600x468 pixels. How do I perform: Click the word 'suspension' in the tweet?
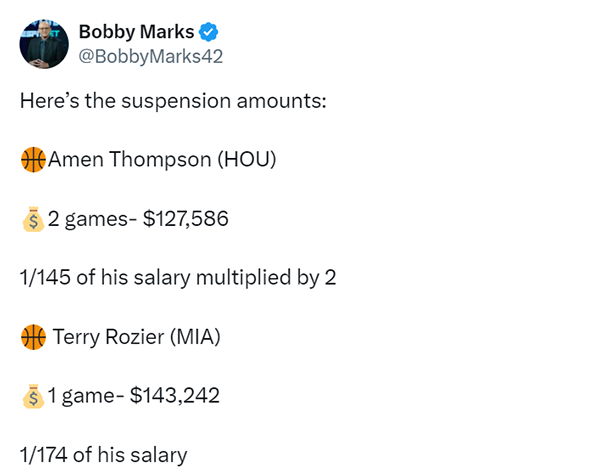pyautogui.click(x=176, y=103)
